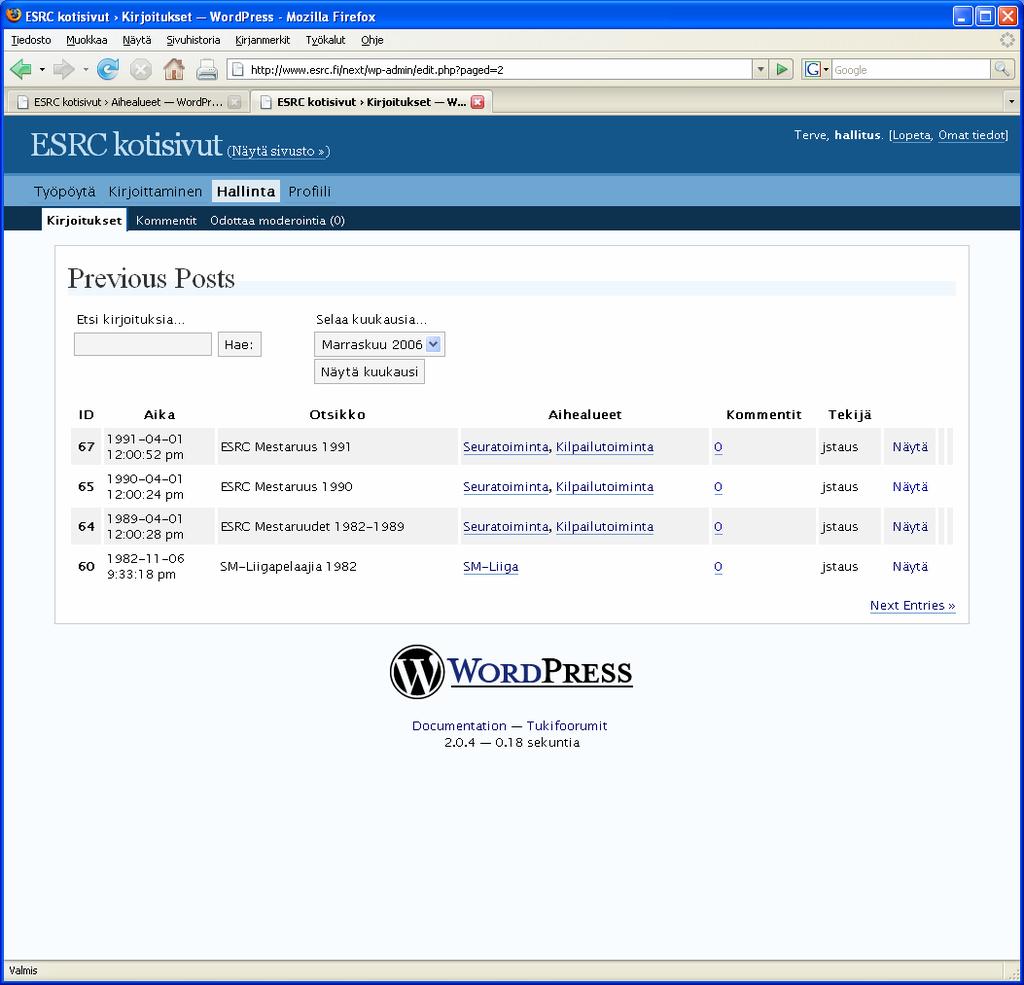Click Kilpailutoiminta in ESRC Mestaruus 1990 row

(x=605, y=487)
